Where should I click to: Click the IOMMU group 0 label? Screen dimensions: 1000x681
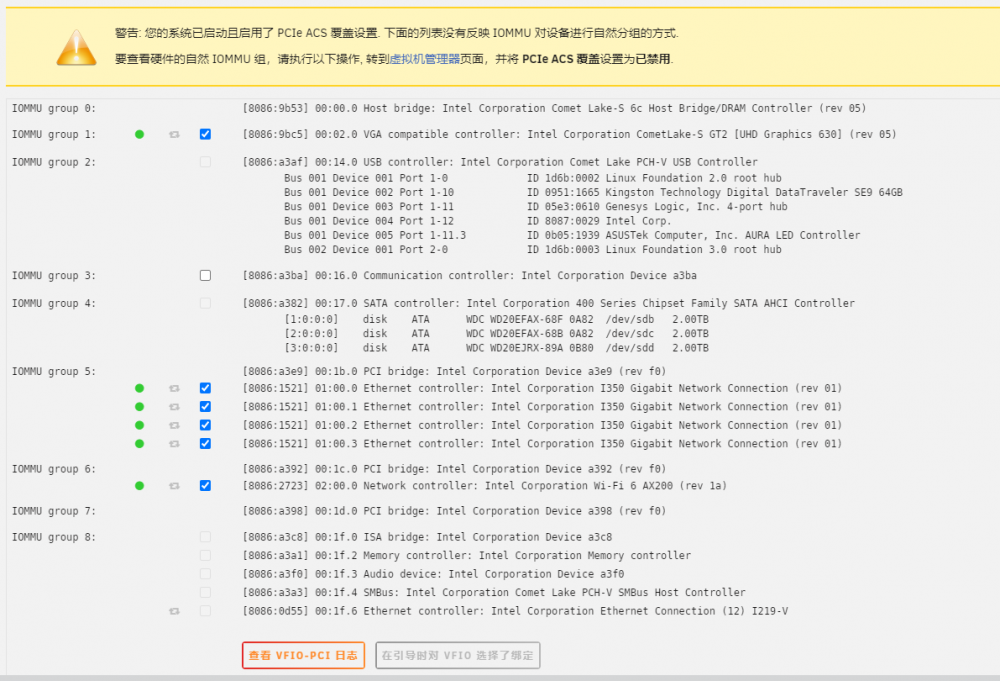(x=54, y=108)
